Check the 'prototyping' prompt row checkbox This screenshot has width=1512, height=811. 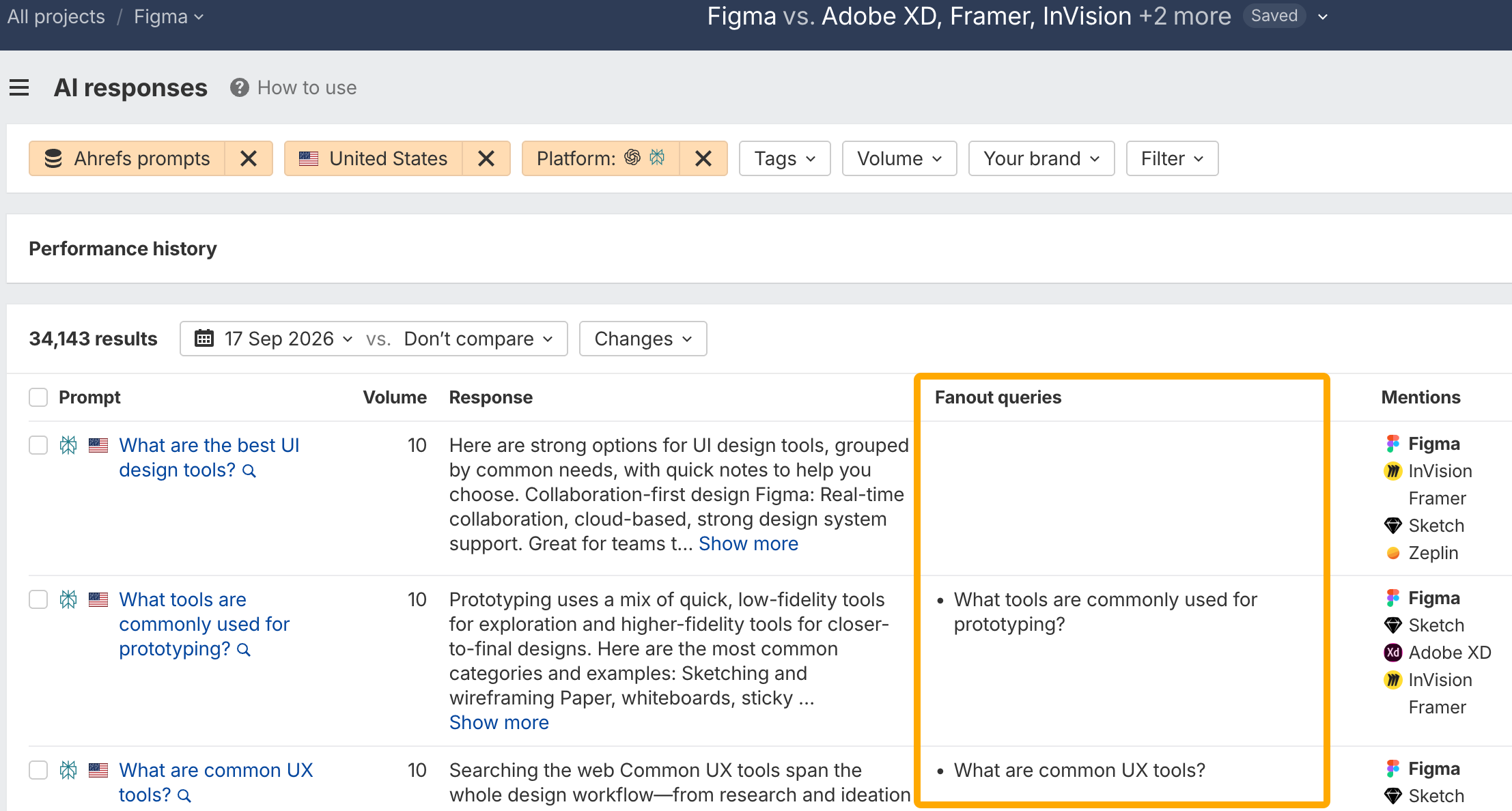[38, 599]
